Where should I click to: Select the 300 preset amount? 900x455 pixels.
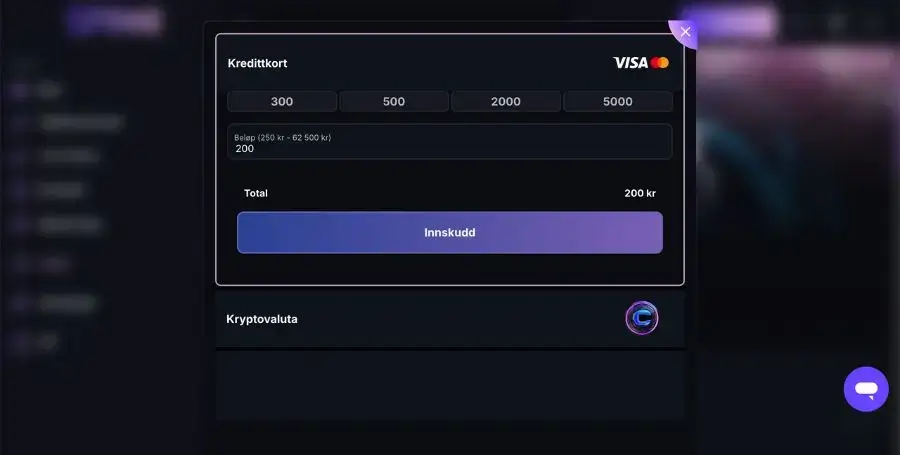pos(282,102)
